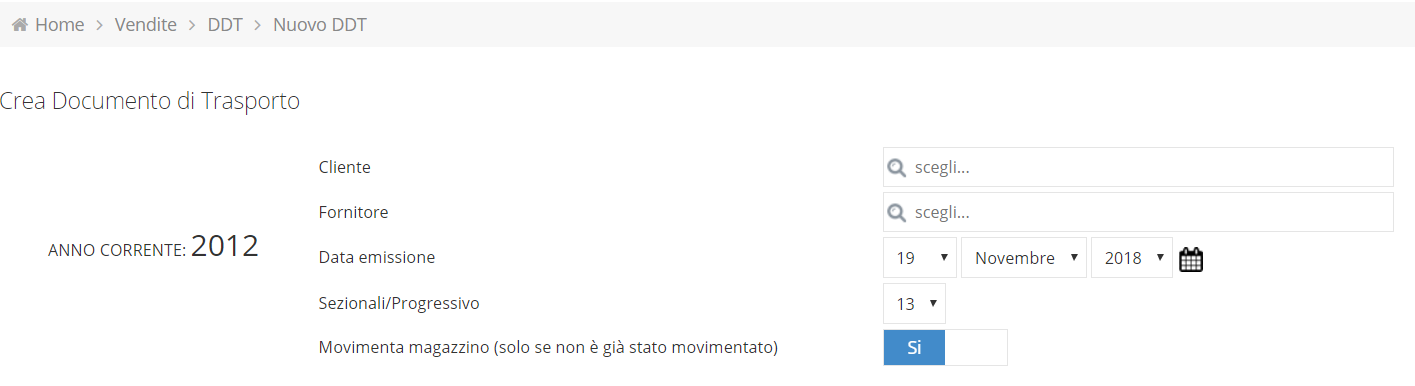Click the chevron separator after Home
The width and height of the screenshot is (1415, 386).
click(99, 25)
